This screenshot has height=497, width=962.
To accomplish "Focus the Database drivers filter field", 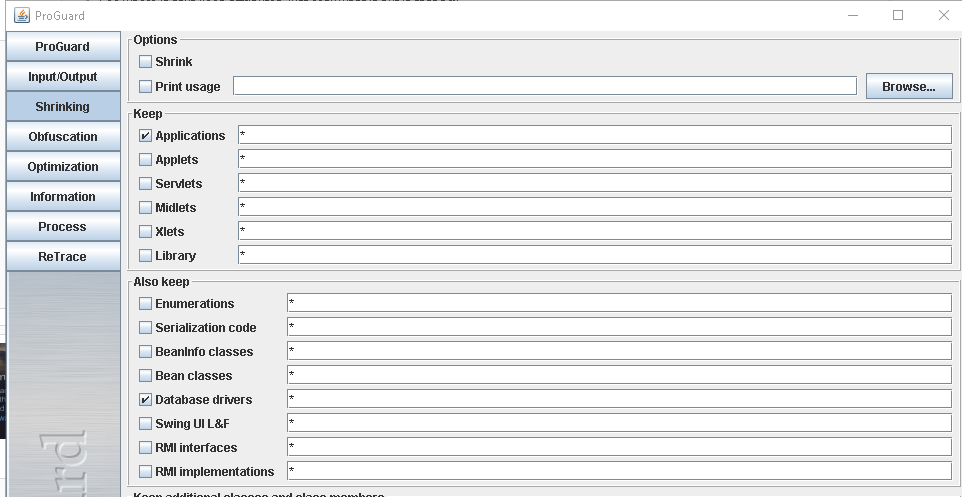I will pos(619,399).
